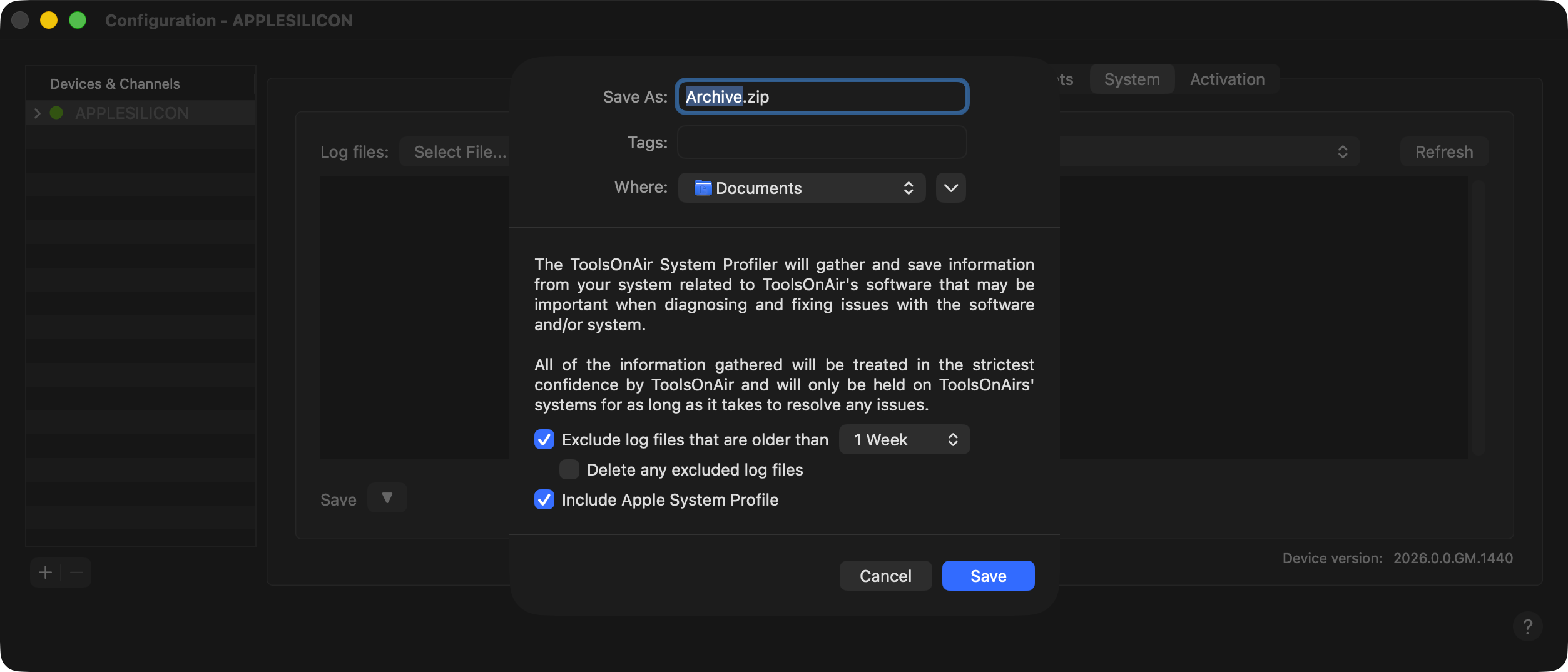Expand the save dialog with chevron button
The width and height of the screenshot is (1568, 672).
[x=950, y=188]
